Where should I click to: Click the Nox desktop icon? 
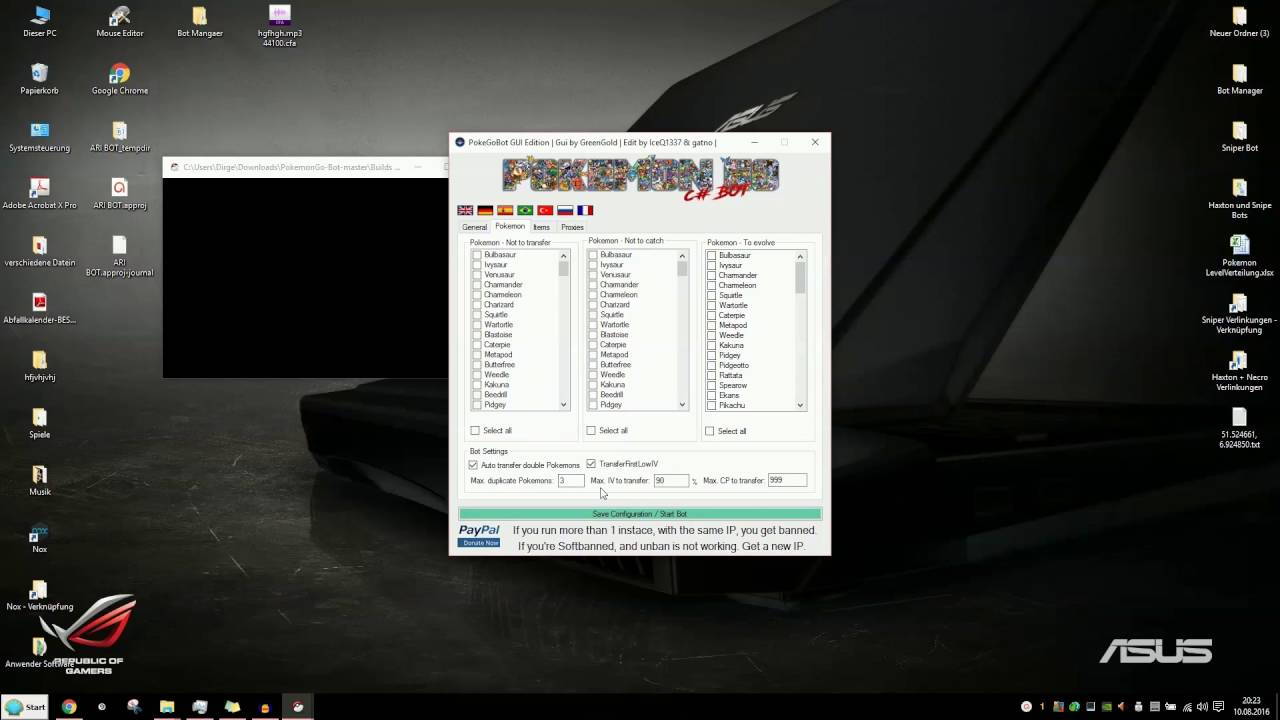click(x=39, y=538)
